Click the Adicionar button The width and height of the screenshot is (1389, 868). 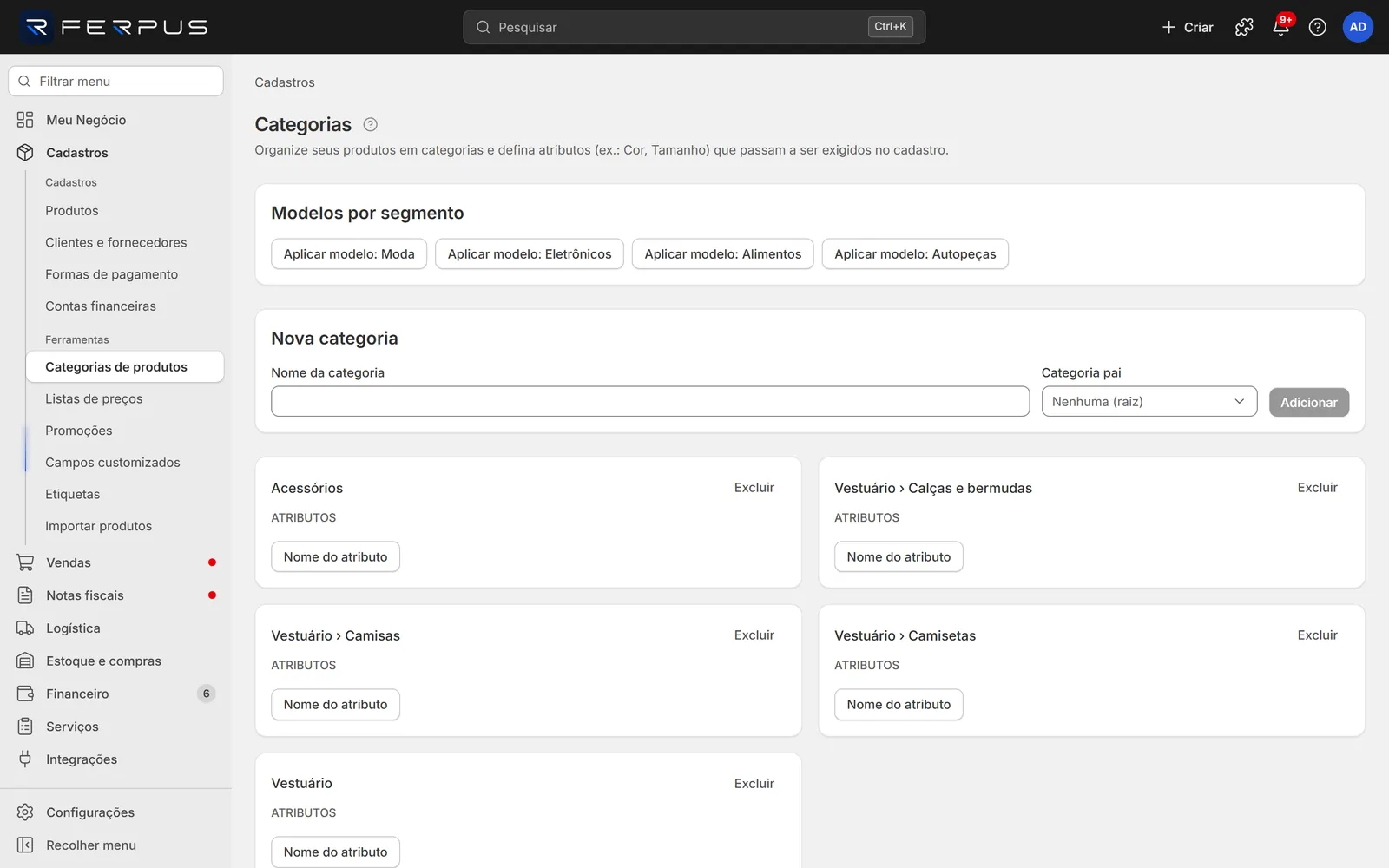coord(1309,402)
